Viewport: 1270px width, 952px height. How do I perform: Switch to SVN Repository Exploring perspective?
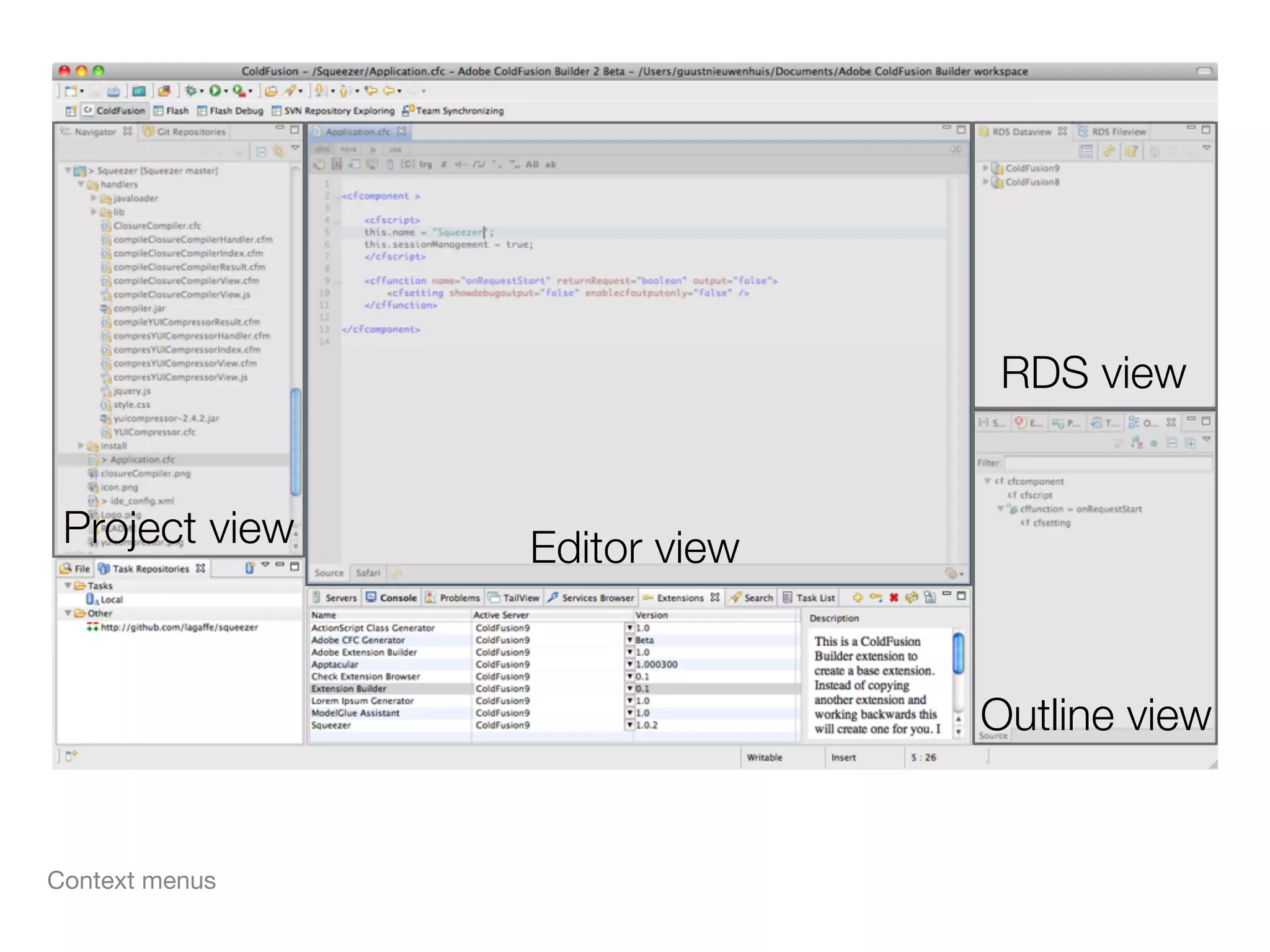[x=333, y=111]
